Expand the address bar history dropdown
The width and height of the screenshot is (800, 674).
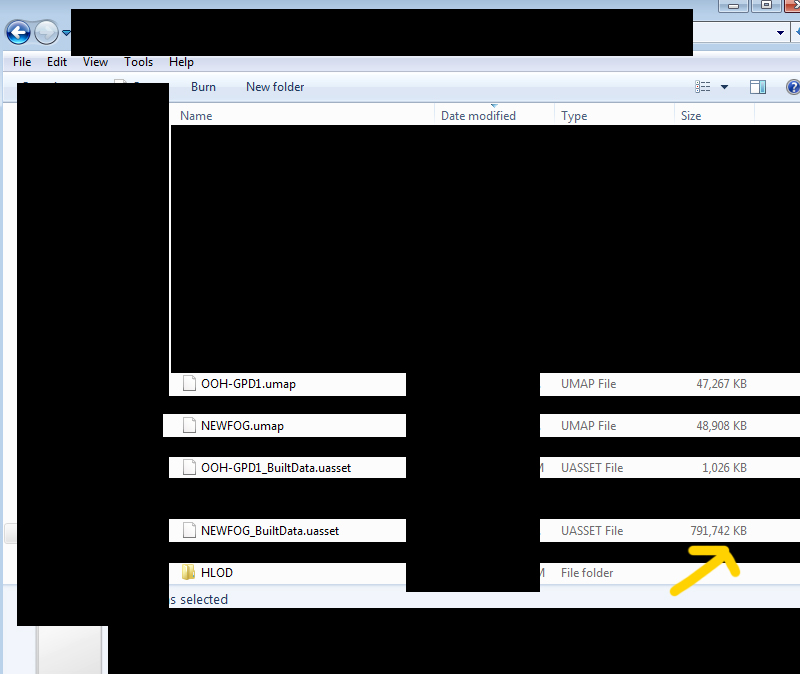(781, 33)
